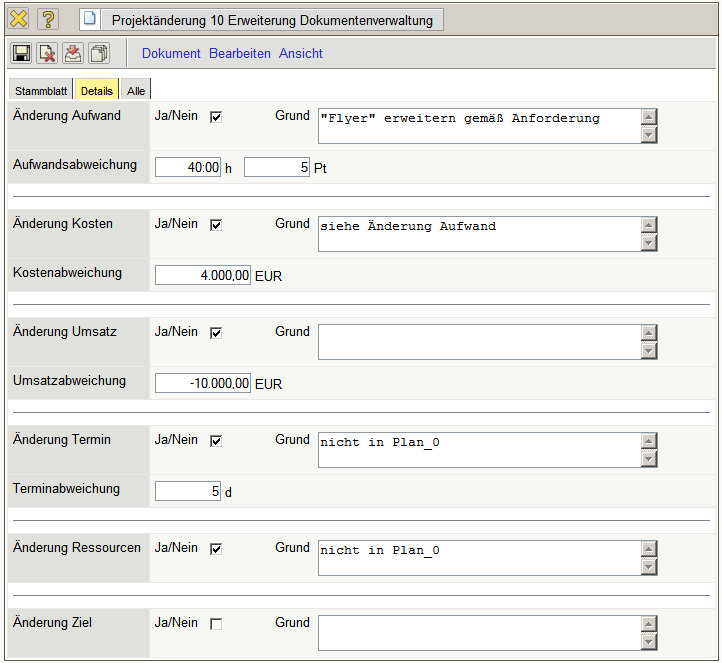Toggle the Änderung Umsatz Ja/Nein checkbox
The height and width of the screenshot is (663, 722).
pos(216,333)
